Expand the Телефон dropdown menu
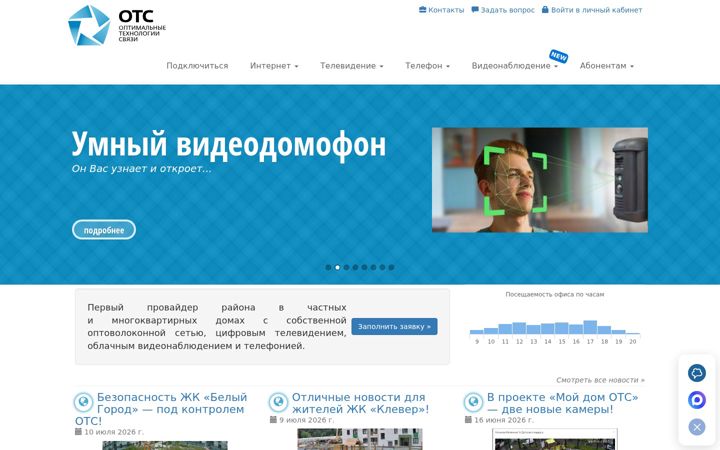Screen dimensions: 720x450 (428, 66)
